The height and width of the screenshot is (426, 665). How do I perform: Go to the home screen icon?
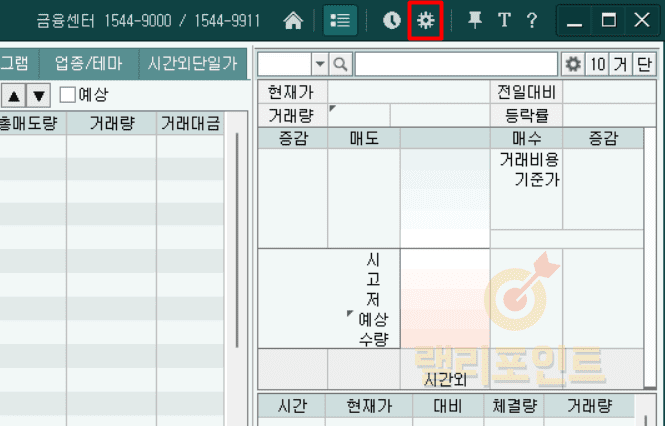(x=293, y=20)
